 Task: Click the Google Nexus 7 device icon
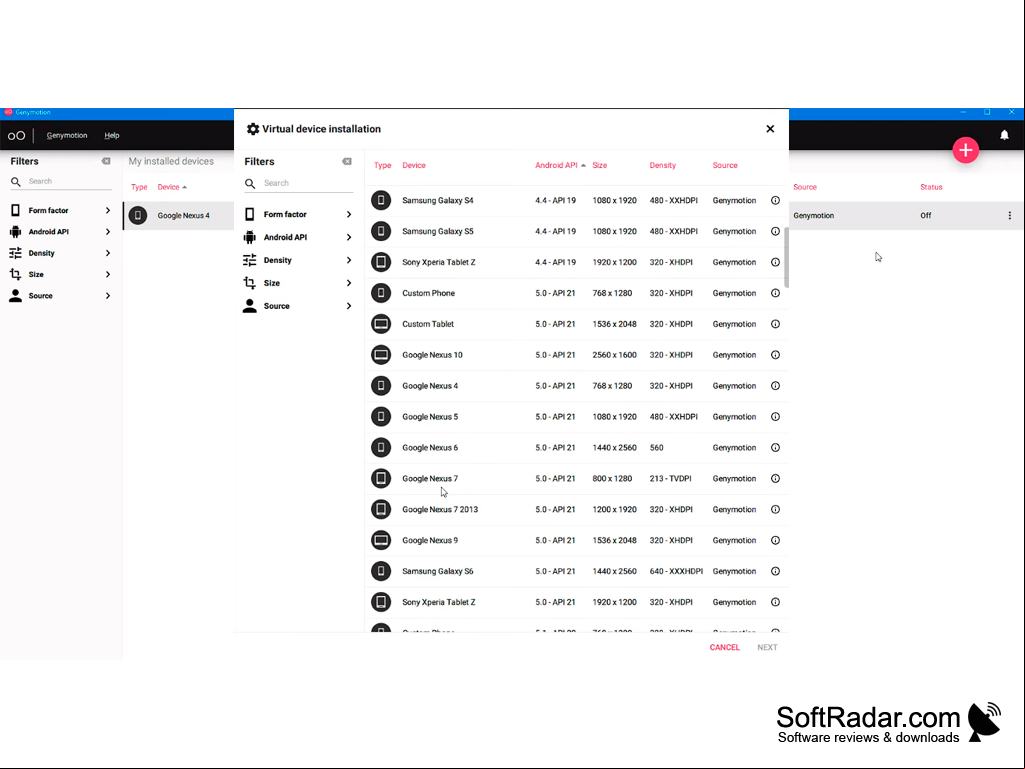point(381,478)
